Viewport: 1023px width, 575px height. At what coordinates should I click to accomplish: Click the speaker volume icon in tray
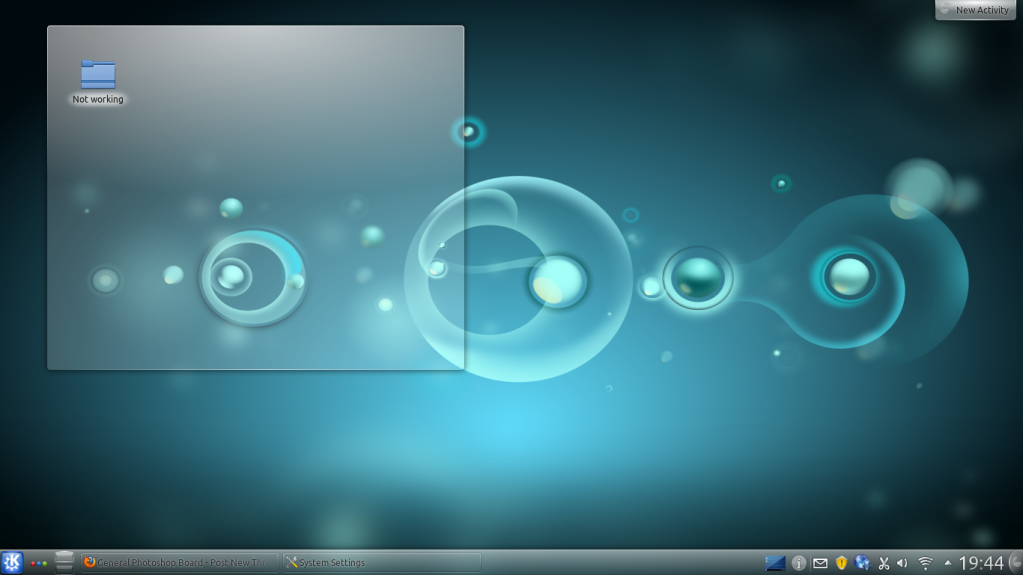tap(902, 563)
